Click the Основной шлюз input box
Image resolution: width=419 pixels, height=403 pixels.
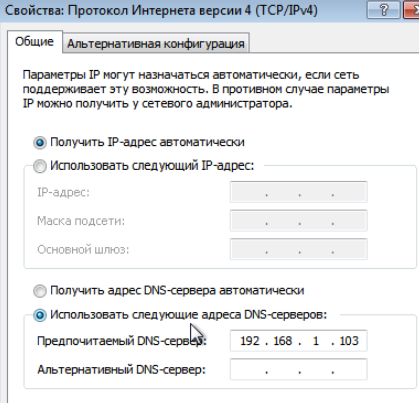tap(299, 249)
